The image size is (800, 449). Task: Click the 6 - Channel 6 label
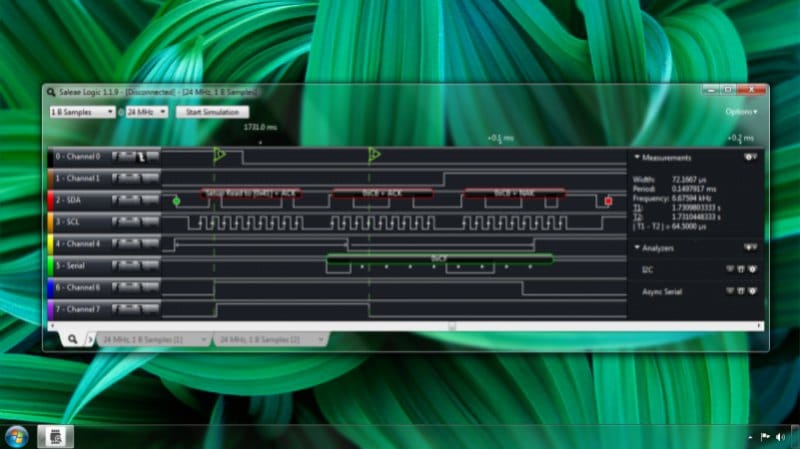(x=78, y=288)
